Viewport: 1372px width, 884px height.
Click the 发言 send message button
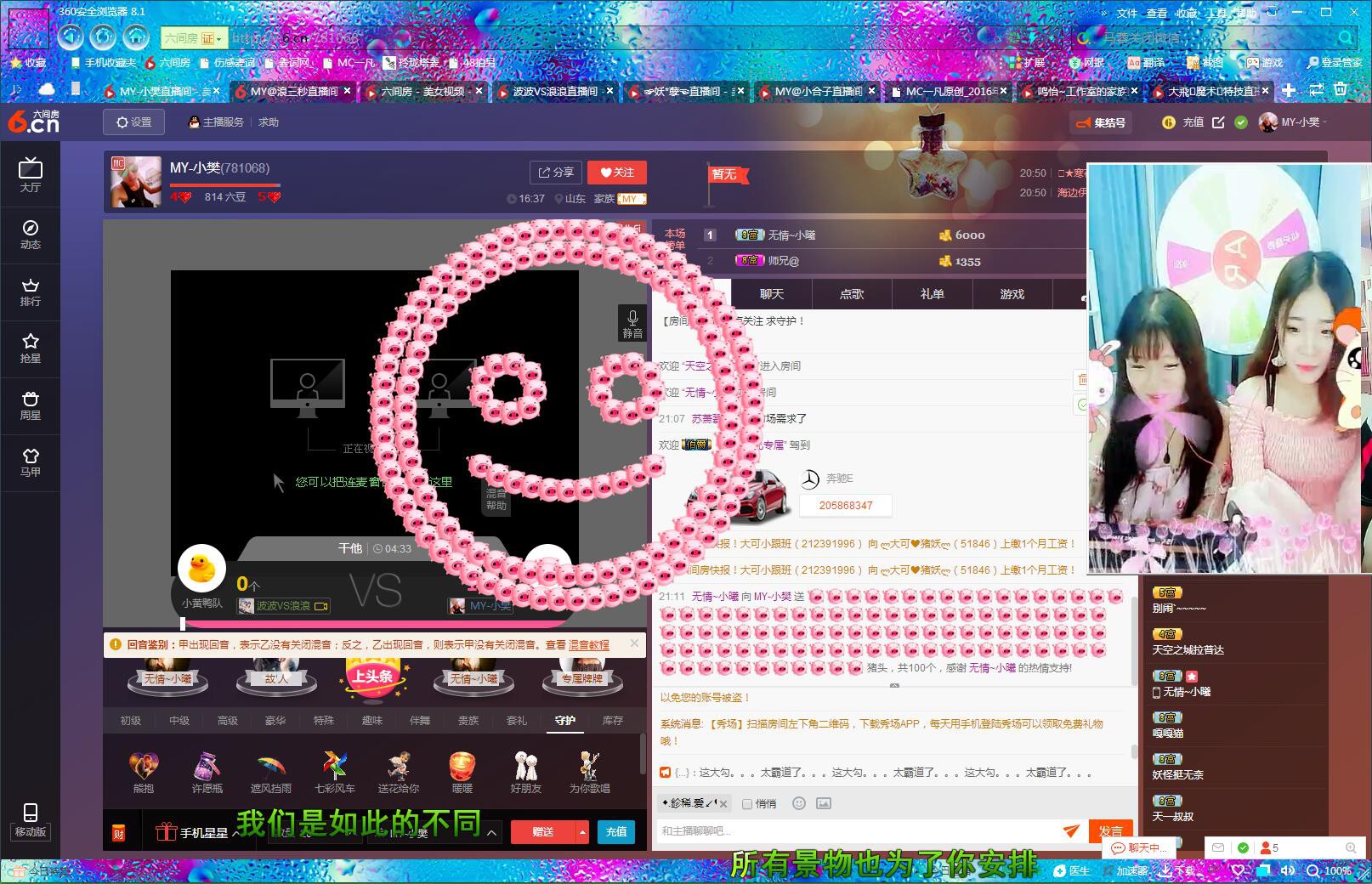tap(1110, 831)
